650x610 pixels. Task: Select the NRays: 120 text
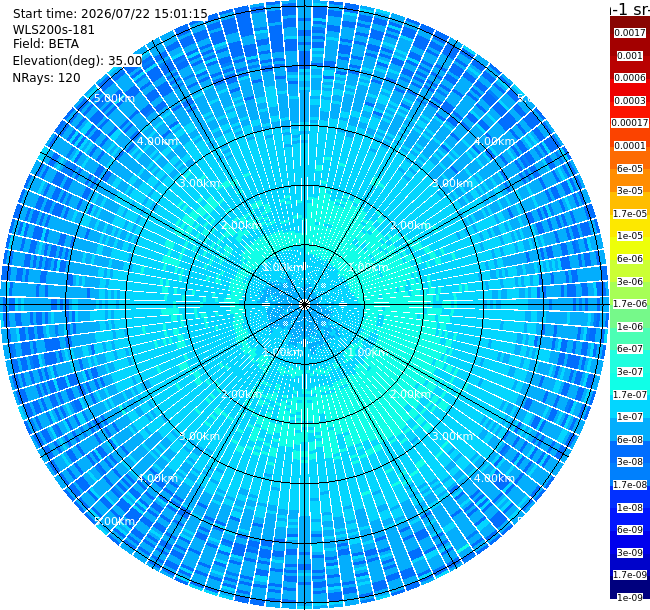tap(46, 77)
